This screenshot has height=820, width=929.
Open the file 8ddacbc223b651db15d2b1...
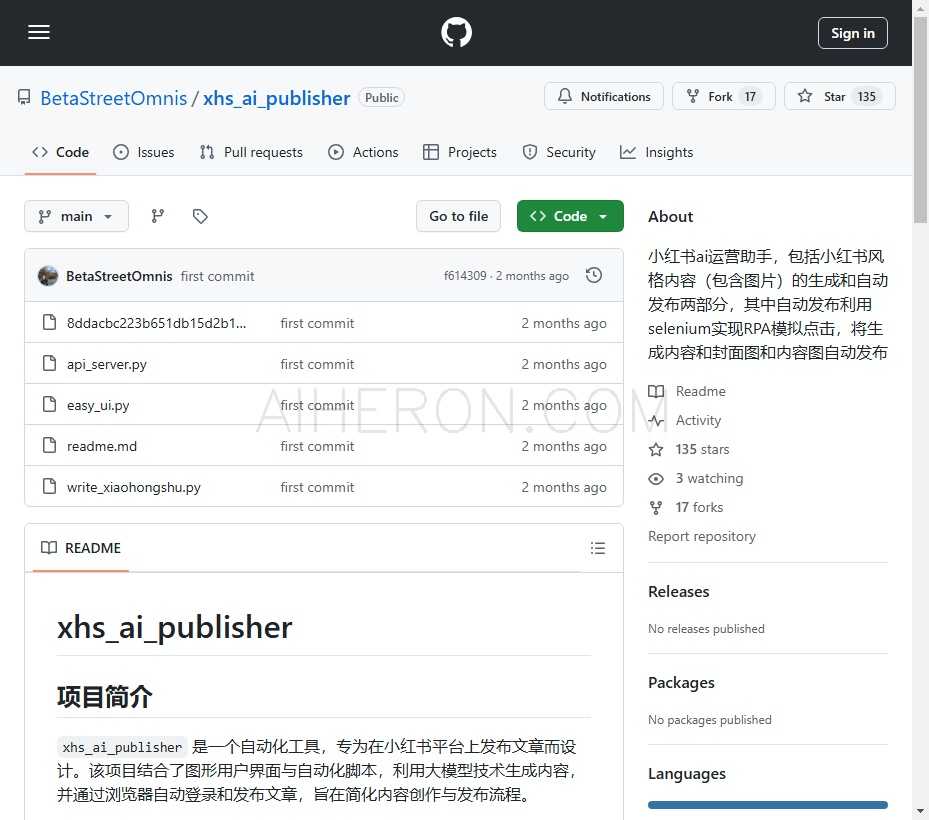tap(156, 323)
